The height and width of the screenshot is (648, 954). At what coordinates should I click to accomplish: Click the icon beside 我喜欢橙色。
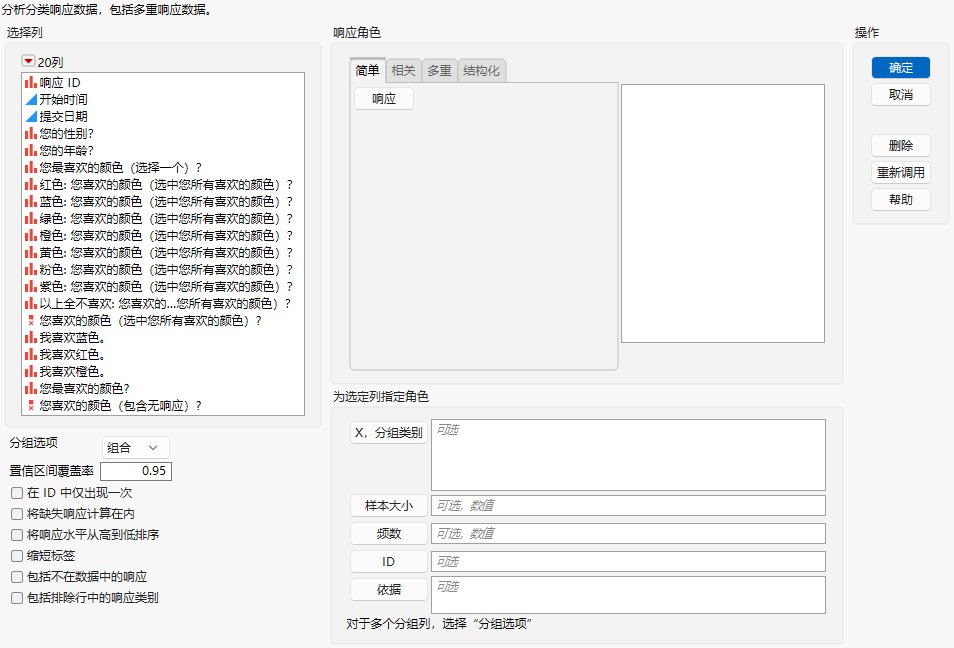tap(30, 372)
